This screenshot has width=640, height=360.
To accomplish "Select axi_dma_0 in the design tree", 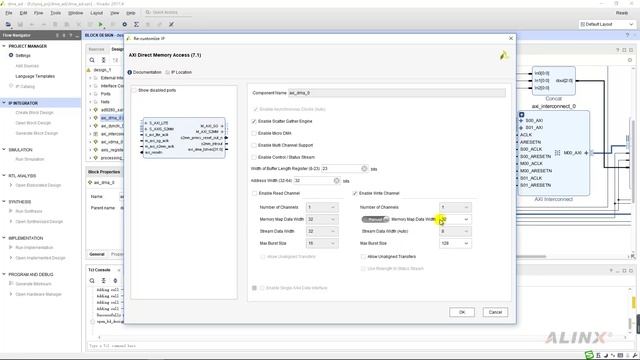I will (x=111, y=118).
